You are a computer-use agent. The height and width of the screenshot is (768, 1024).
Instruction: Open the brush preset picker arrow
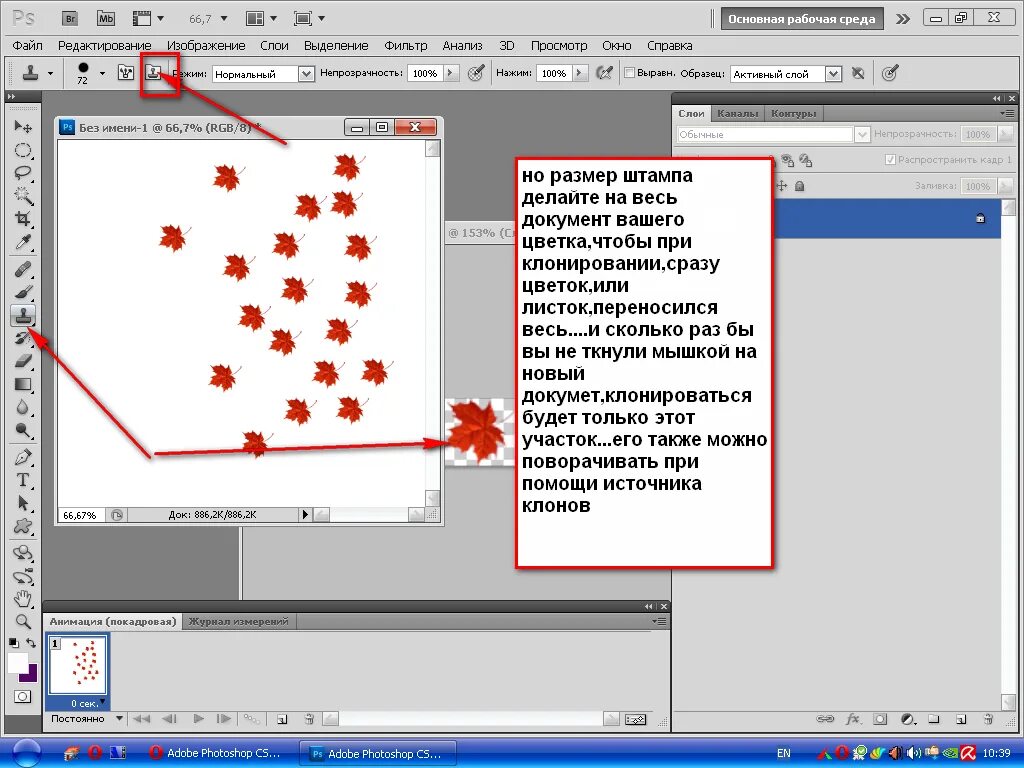pyautogui.click(x=103, y=74)
